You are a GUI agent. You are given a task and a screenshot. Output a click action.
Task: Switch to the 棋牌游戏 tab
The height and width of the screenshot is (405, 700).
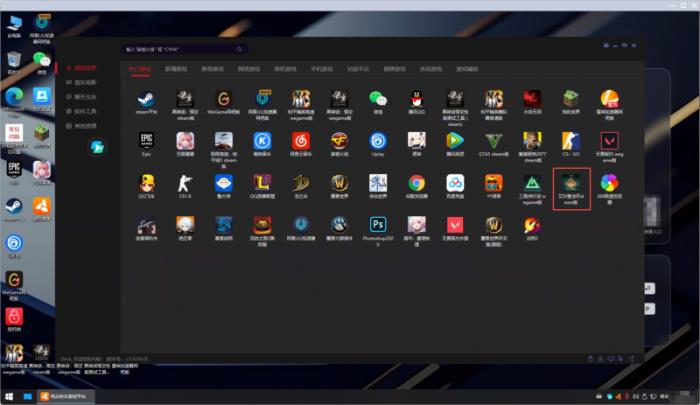(x=395, y=69)
